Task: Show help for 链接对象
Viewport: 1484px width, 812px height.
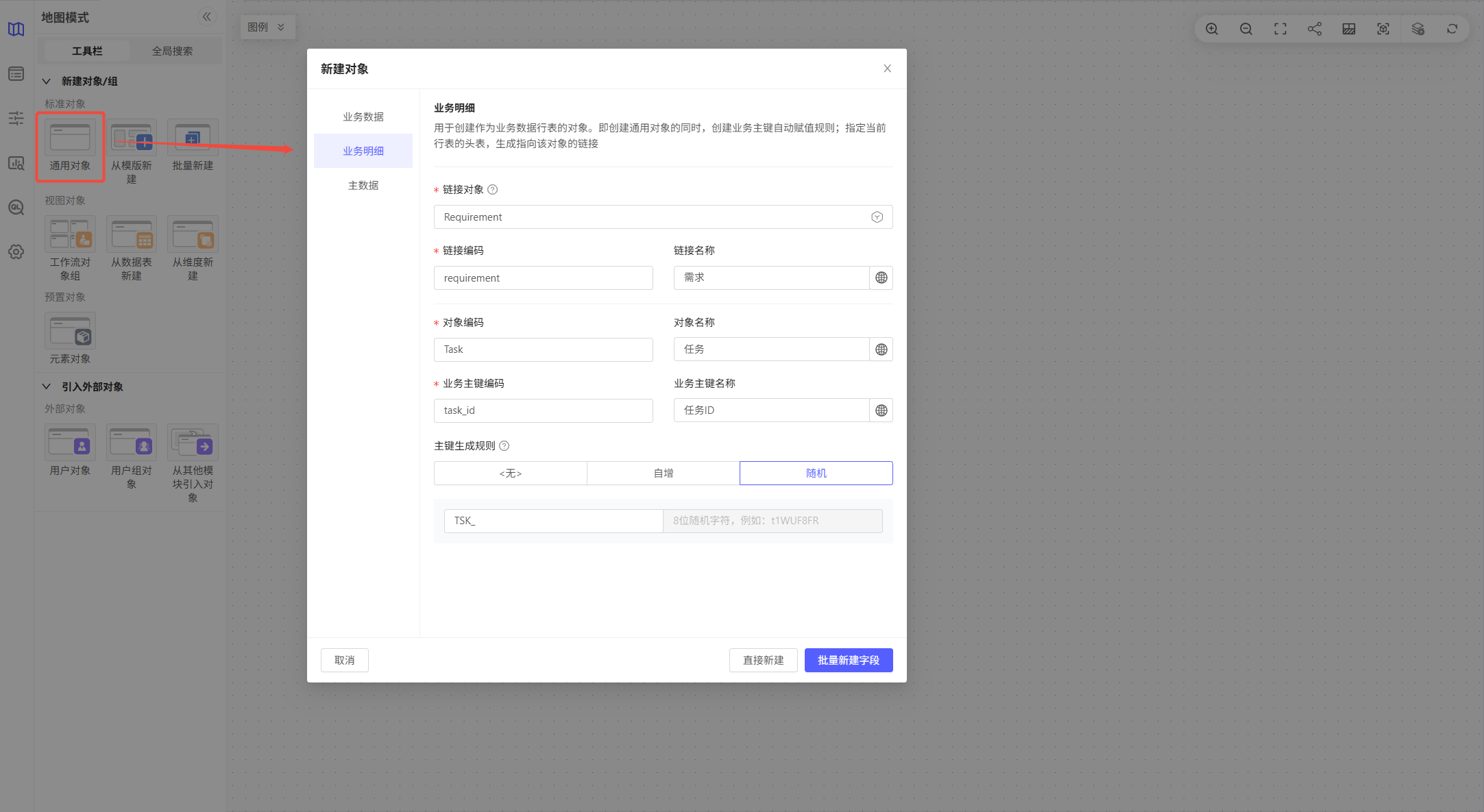Action: (x=492, y=190)
